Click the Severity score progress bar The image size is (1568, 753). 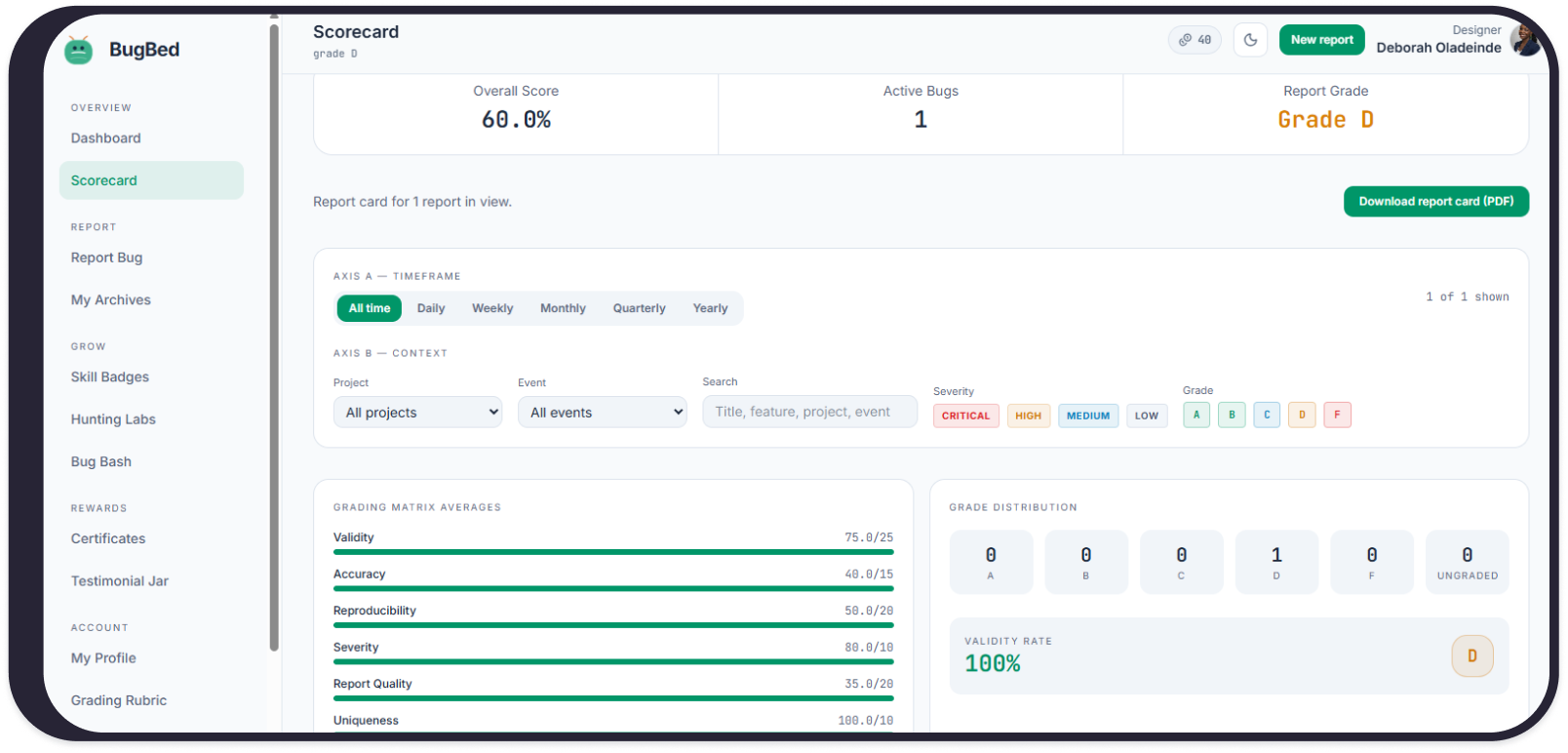pos(613,661)
